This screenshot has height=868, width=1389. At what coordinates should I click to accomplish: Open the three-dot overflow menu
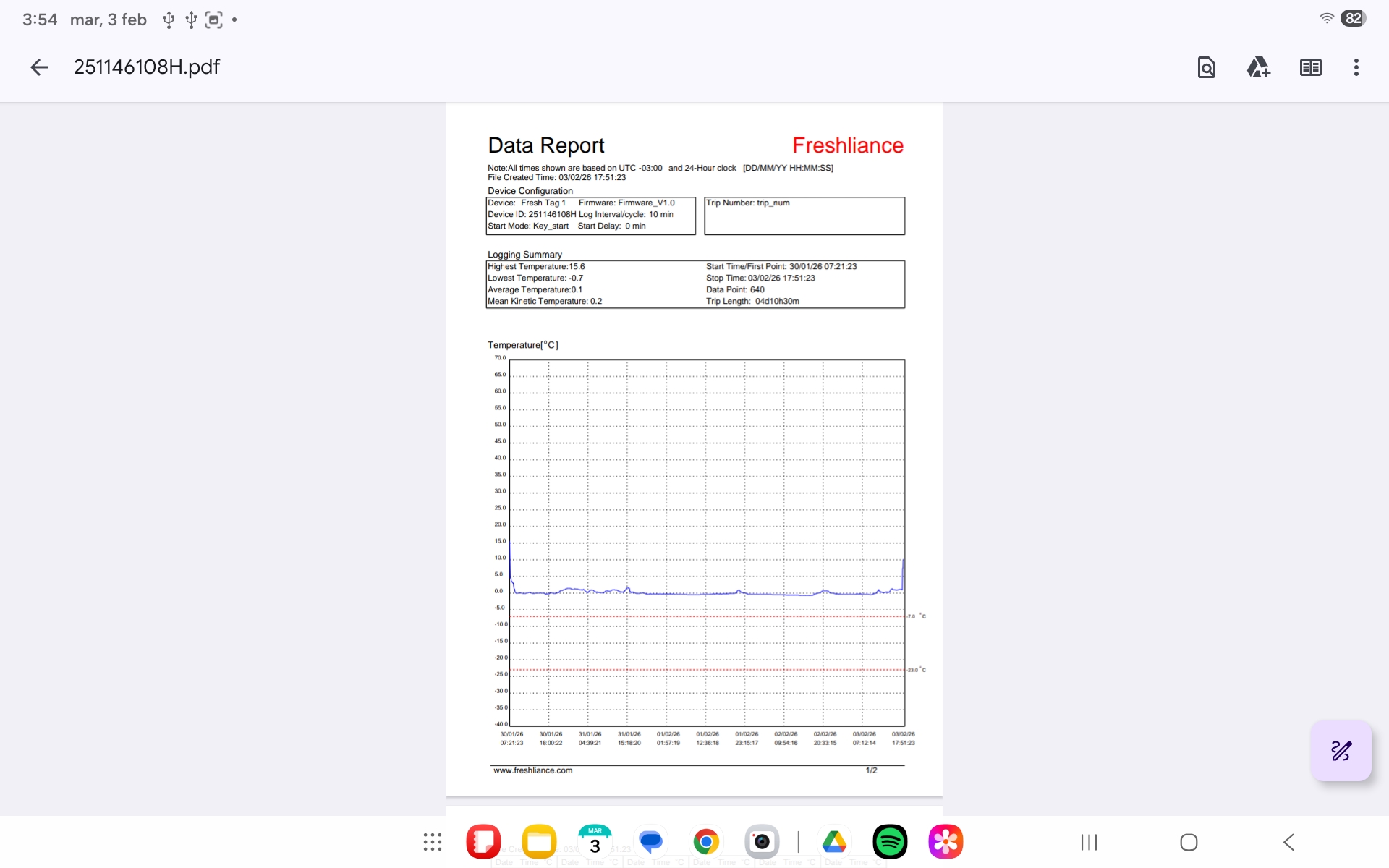[x=1356, y=67]
